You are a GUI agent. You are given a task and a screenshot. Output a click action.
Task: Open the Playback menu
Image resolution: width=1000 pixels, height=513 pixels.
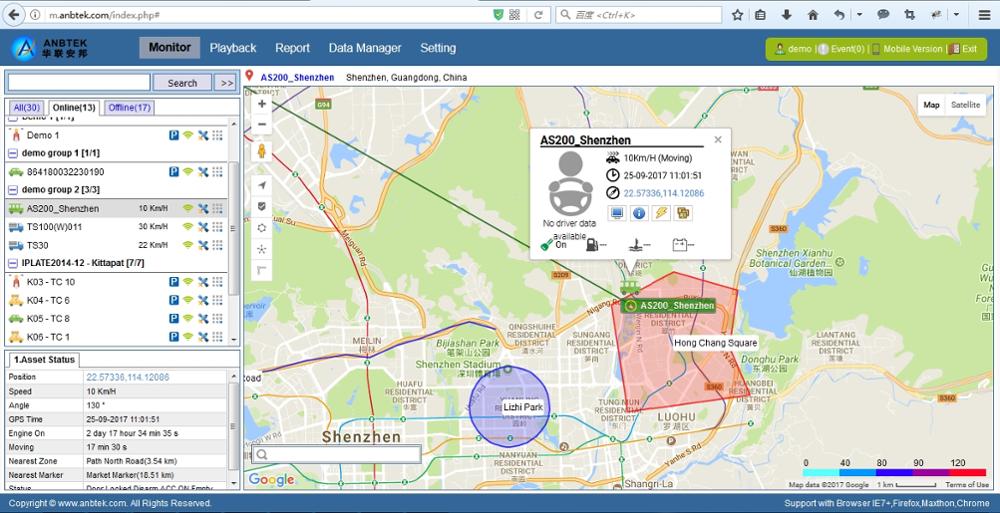[x=233, y=48]
